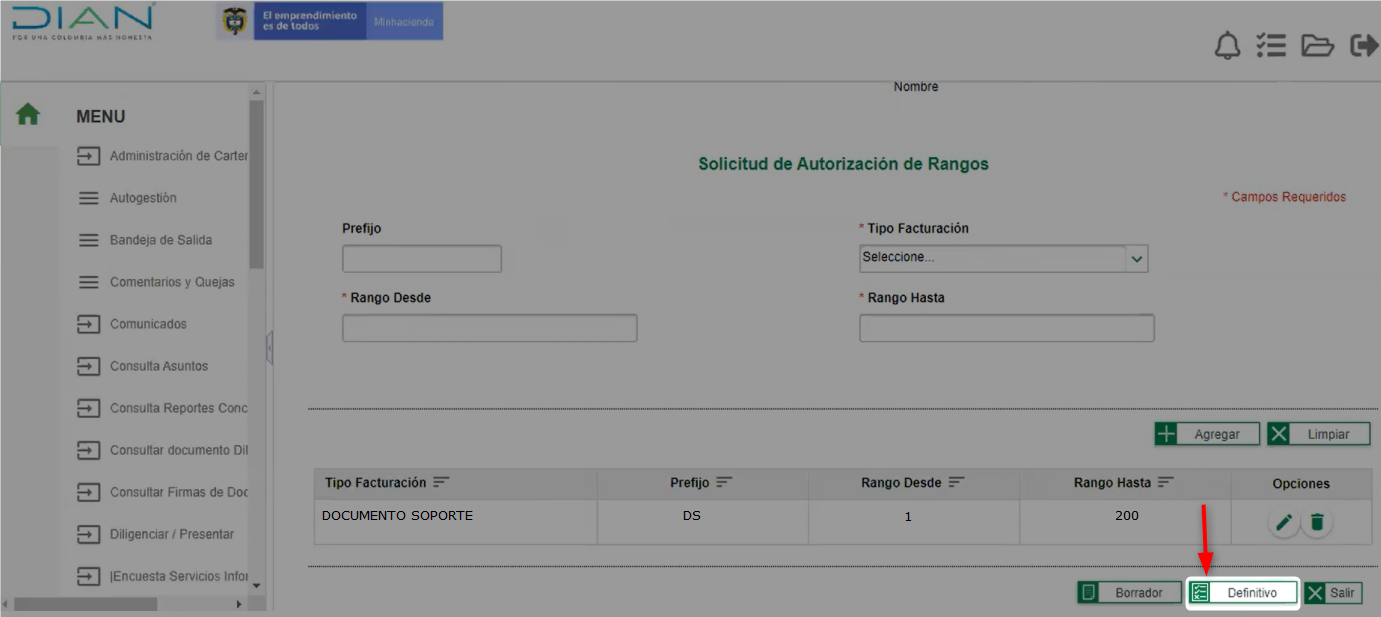Sort by Tipo Facturación column
Viewport: 1381px width, 617px height.
[441, 482]
